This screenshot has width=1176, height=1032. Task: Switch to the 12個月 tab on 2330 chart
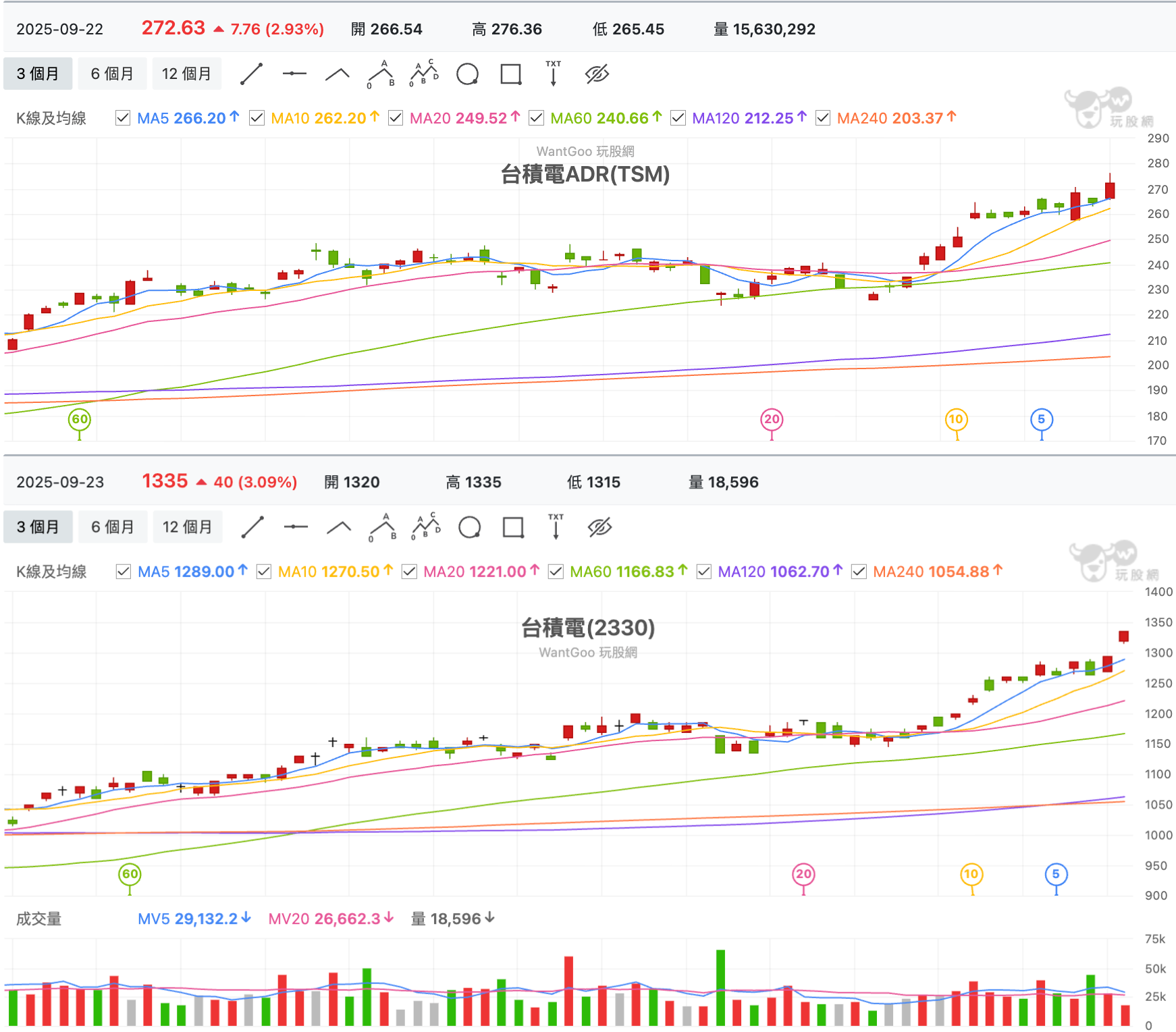(x=188, y=527)
